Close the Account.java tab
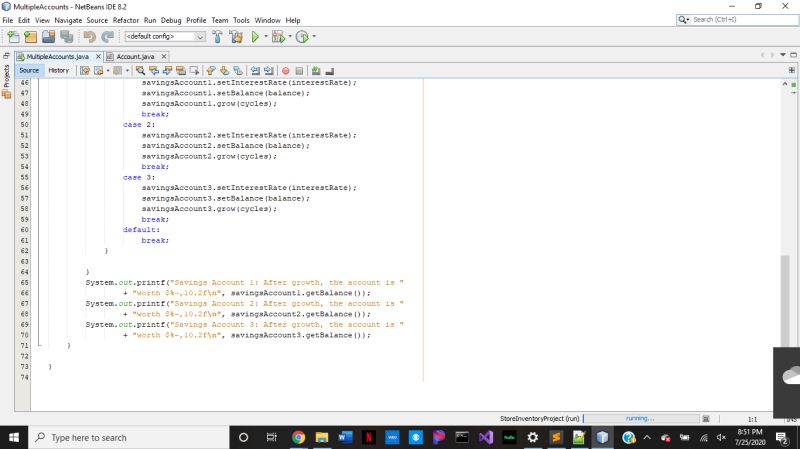 pyautogui.click(x=164, y=57)
